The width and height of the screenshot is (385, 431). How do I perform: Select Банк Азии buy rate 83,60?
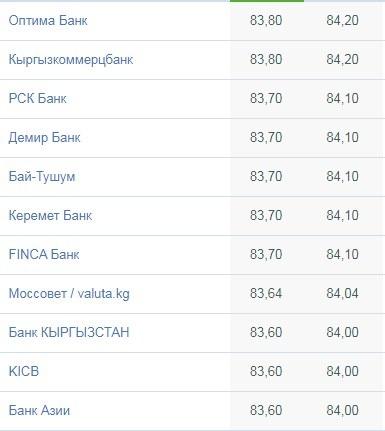[266, 411]
